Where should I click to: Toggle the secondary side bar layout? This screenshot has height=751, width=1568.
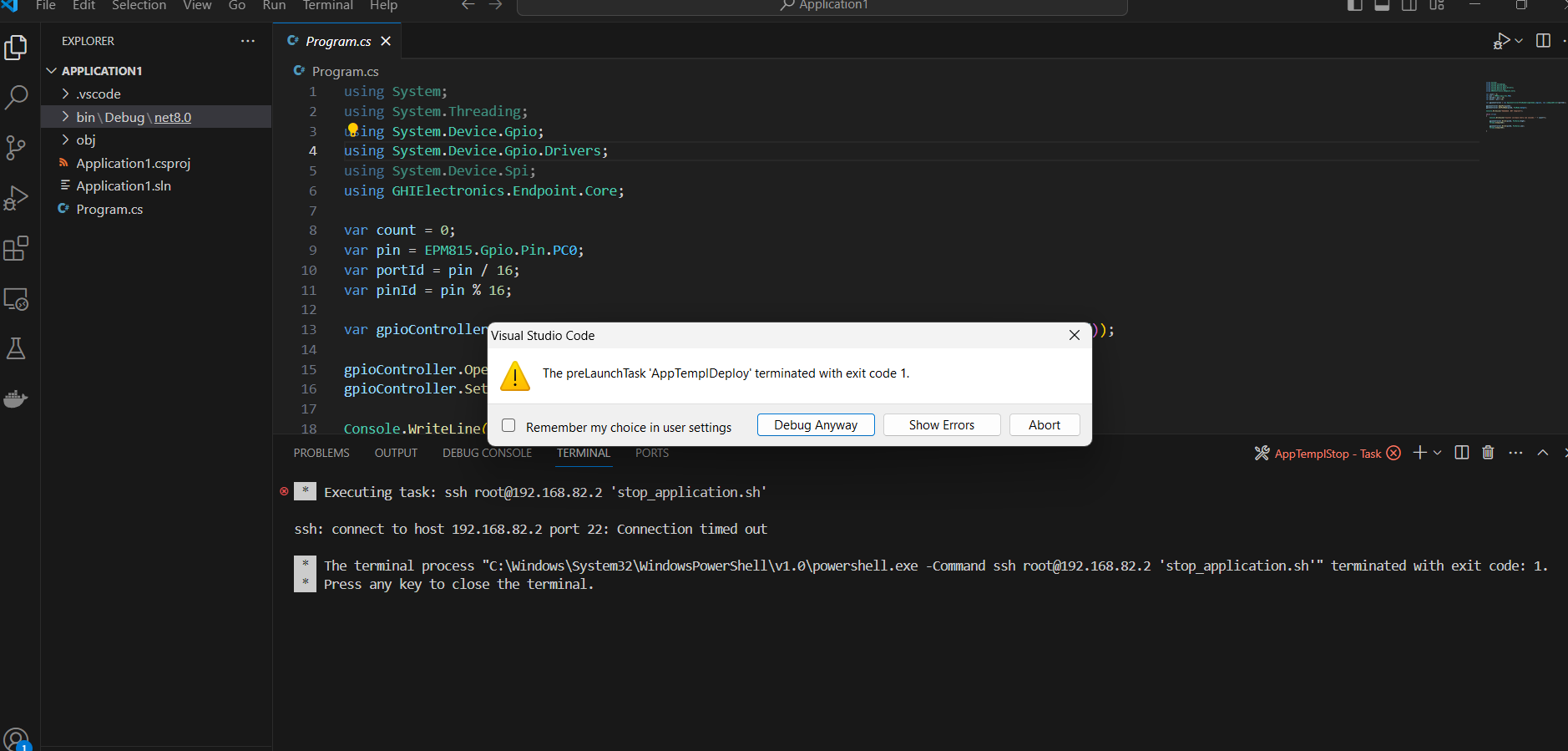point(1409,5)
